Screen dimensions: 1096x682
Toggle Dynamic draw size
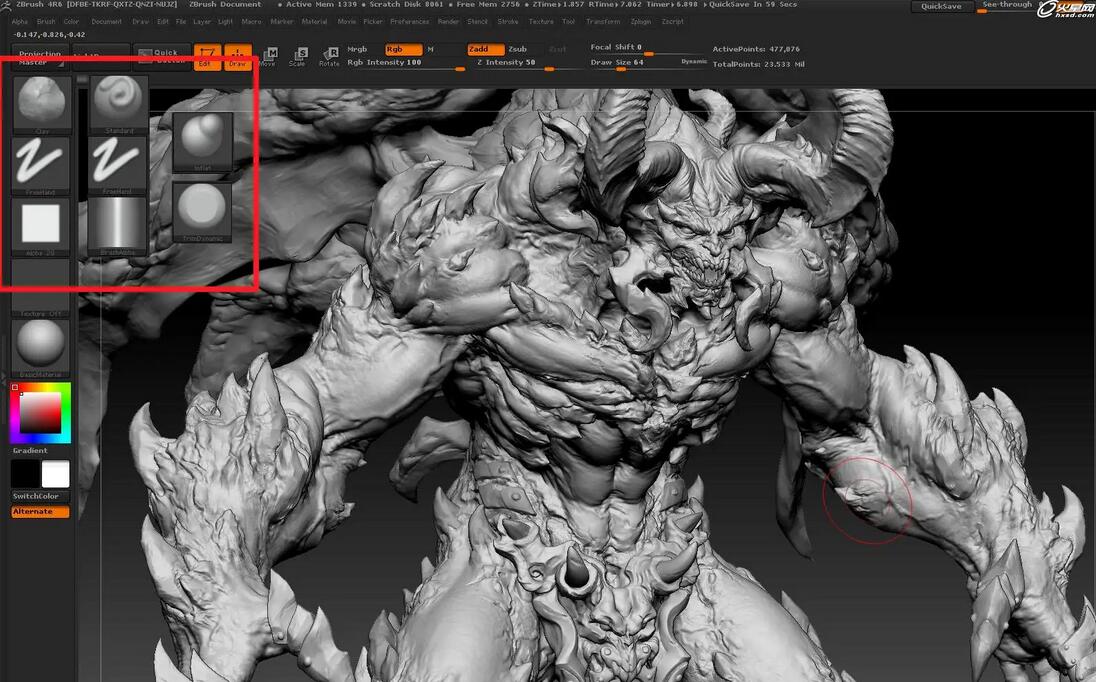coord(694,61)
